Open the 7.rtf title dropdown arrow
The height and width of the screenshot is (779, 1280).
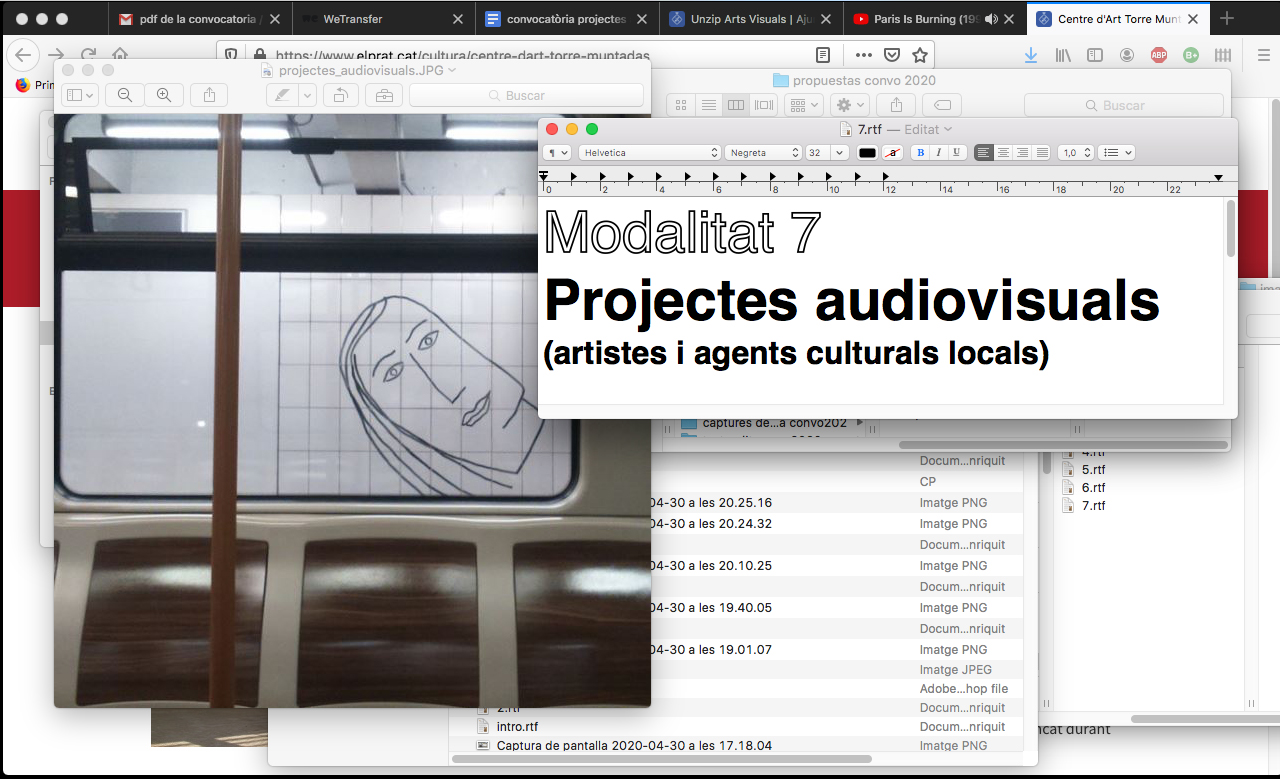pos(948,129)
